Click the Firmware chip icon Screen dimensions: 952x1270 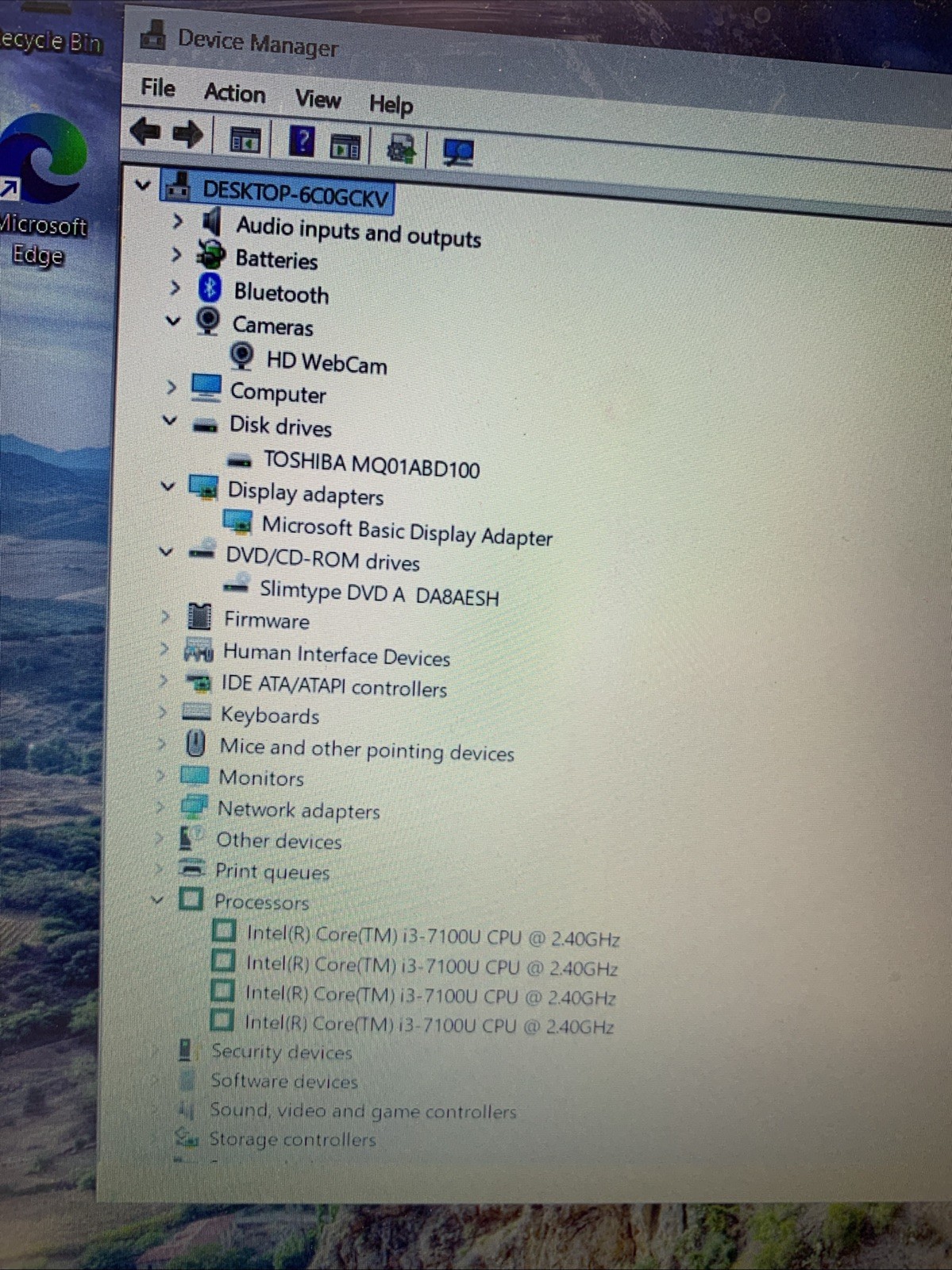(x=198, y=616)
